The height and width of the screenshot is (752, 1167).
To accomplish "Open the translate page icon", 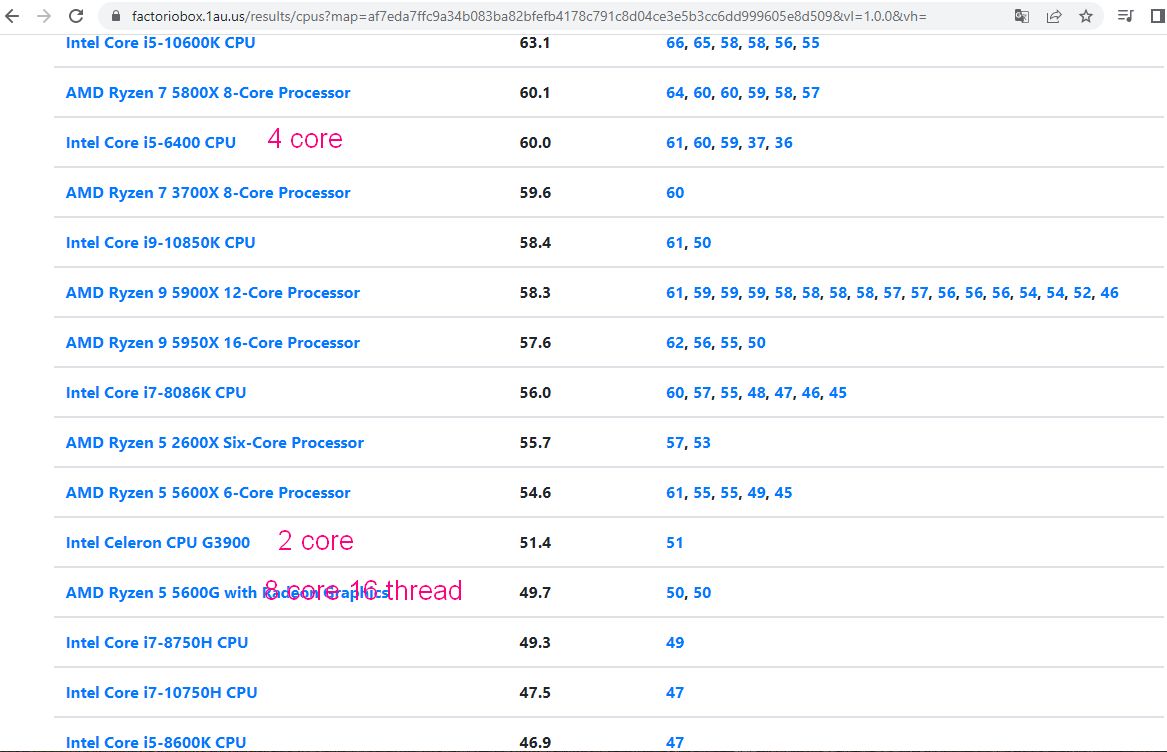I will [1022, 16].
